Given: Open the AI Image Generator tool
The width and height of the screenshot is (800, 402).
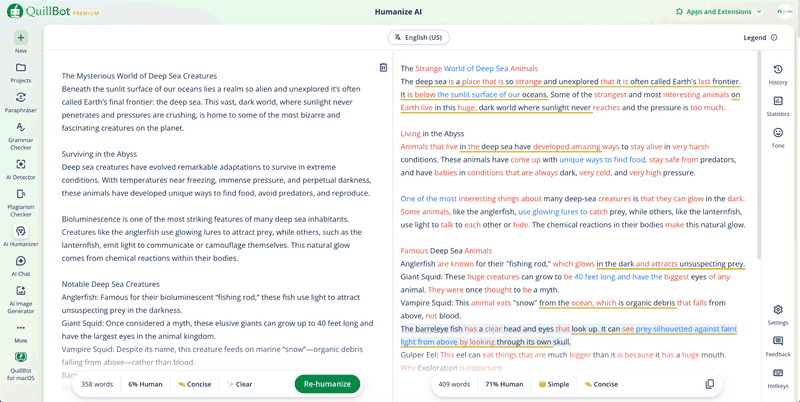Looking at the screenshot, I should click(21, 298).
